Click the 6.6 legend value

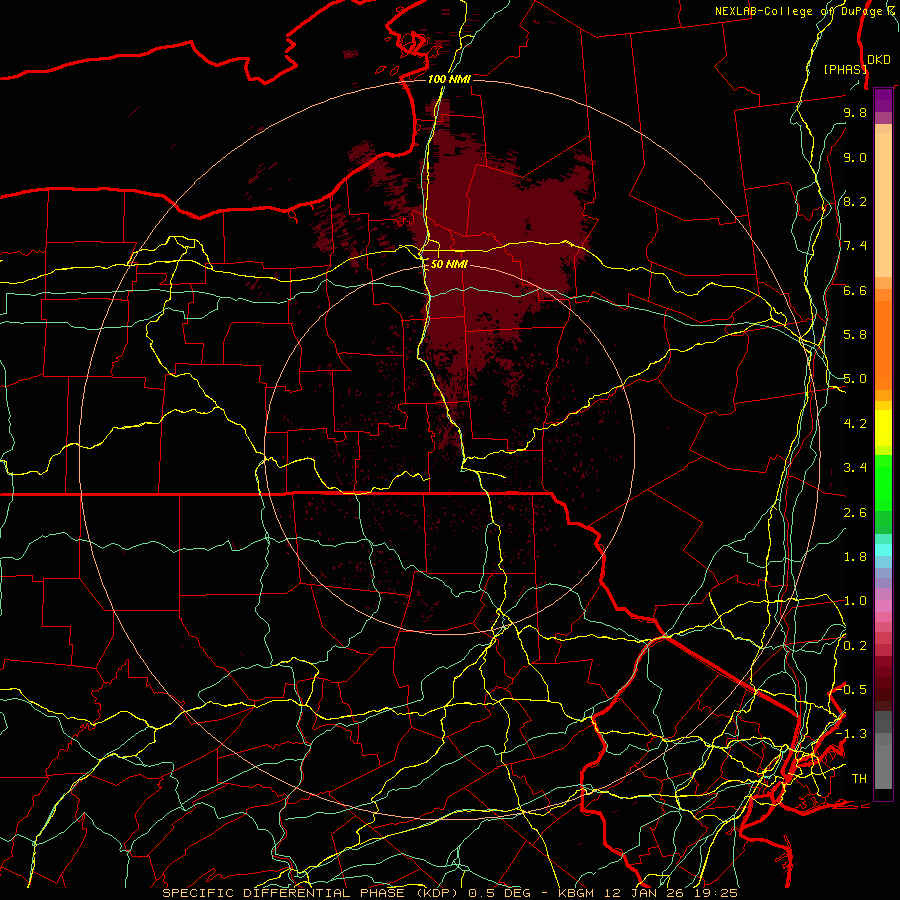855,291
